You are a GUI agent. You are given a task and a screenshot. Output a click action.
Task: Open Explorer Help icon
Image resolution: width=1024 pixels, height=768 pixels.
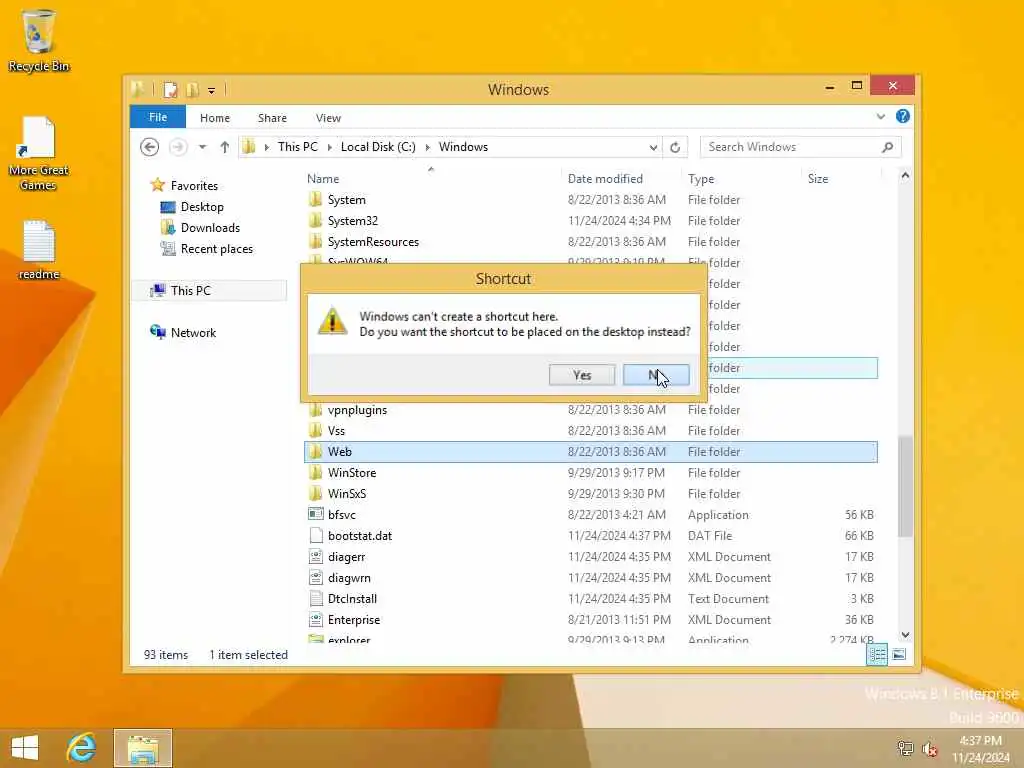point(903,116)
